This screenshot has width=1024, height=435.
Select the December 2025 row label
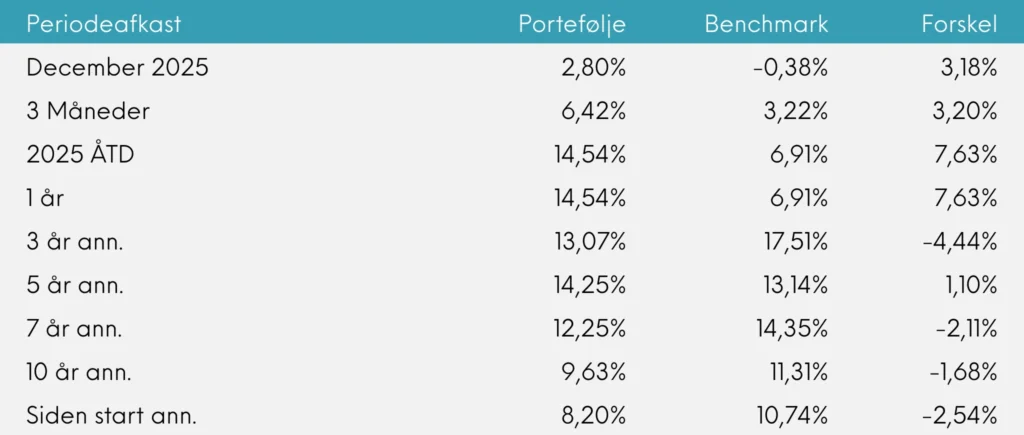(x=118, y=68)
